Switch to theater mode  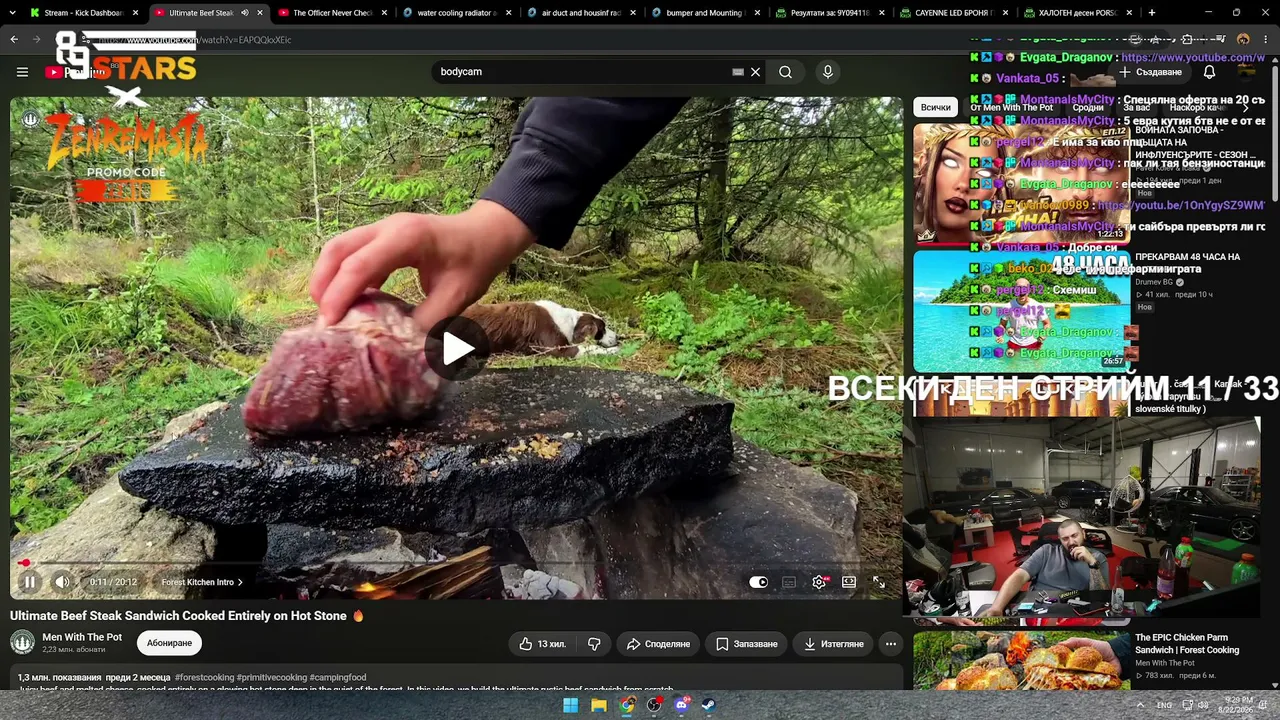[849, 582]
